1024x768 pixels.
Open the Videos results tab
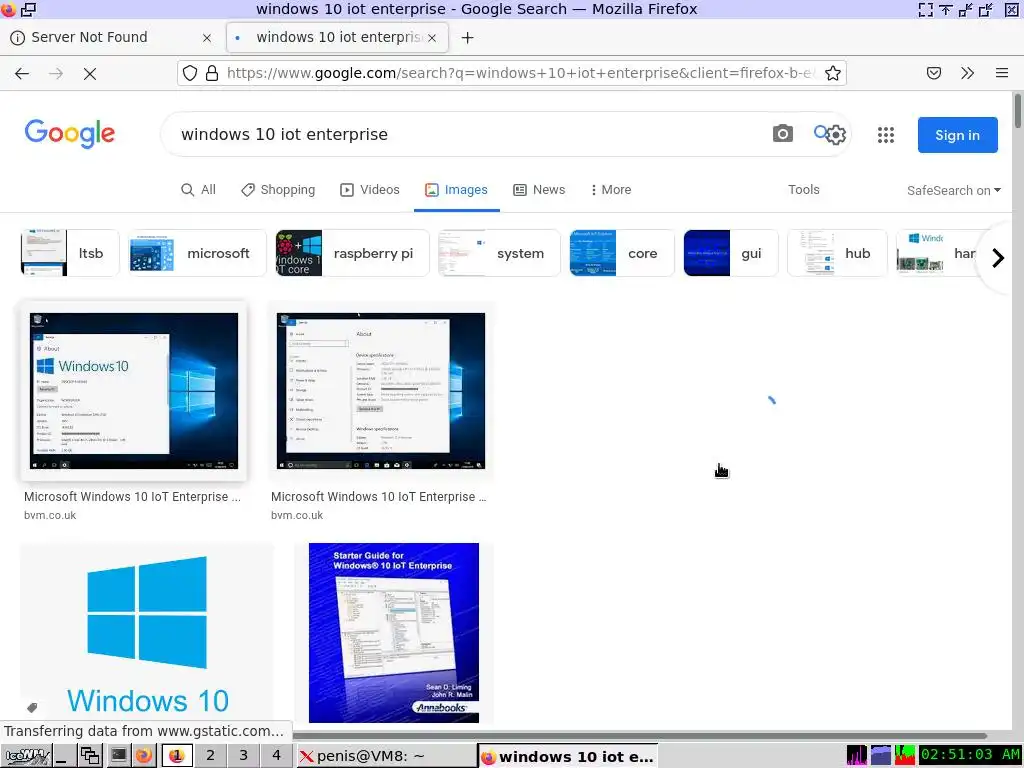coord(370,189)
